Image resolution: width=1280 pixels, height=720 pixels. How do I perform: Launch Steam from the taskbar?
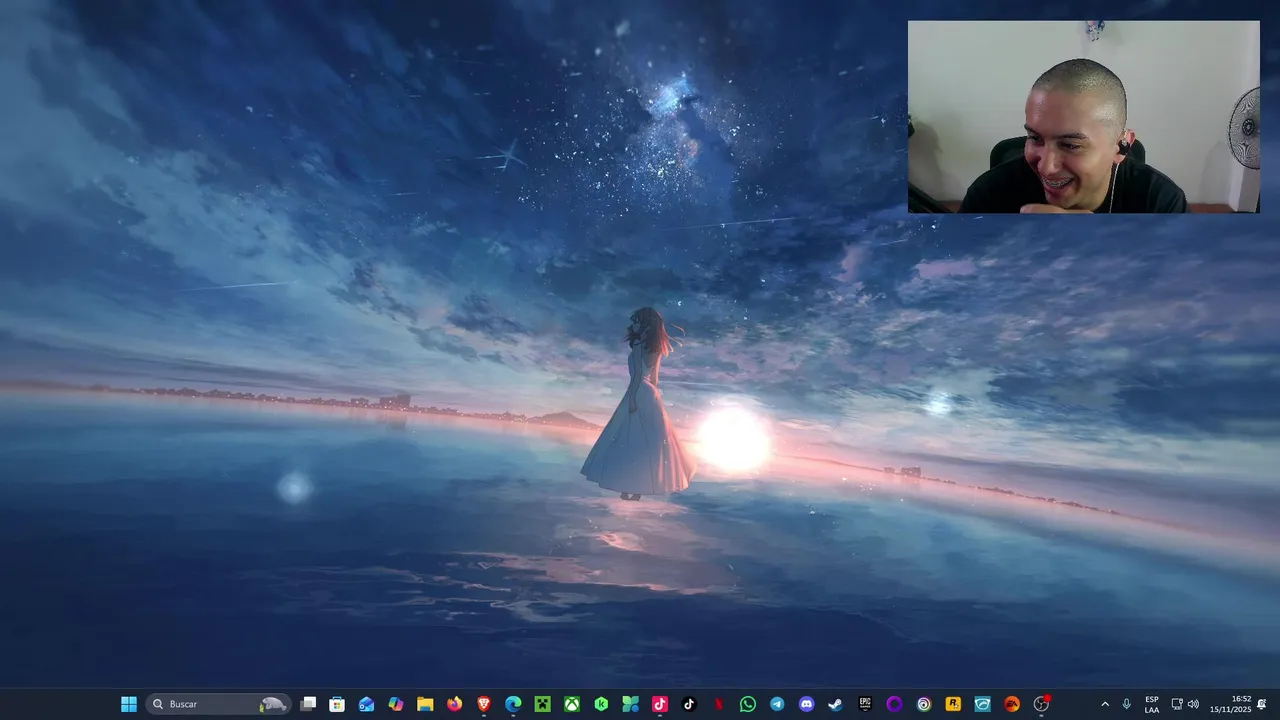[x=836, y=704]
